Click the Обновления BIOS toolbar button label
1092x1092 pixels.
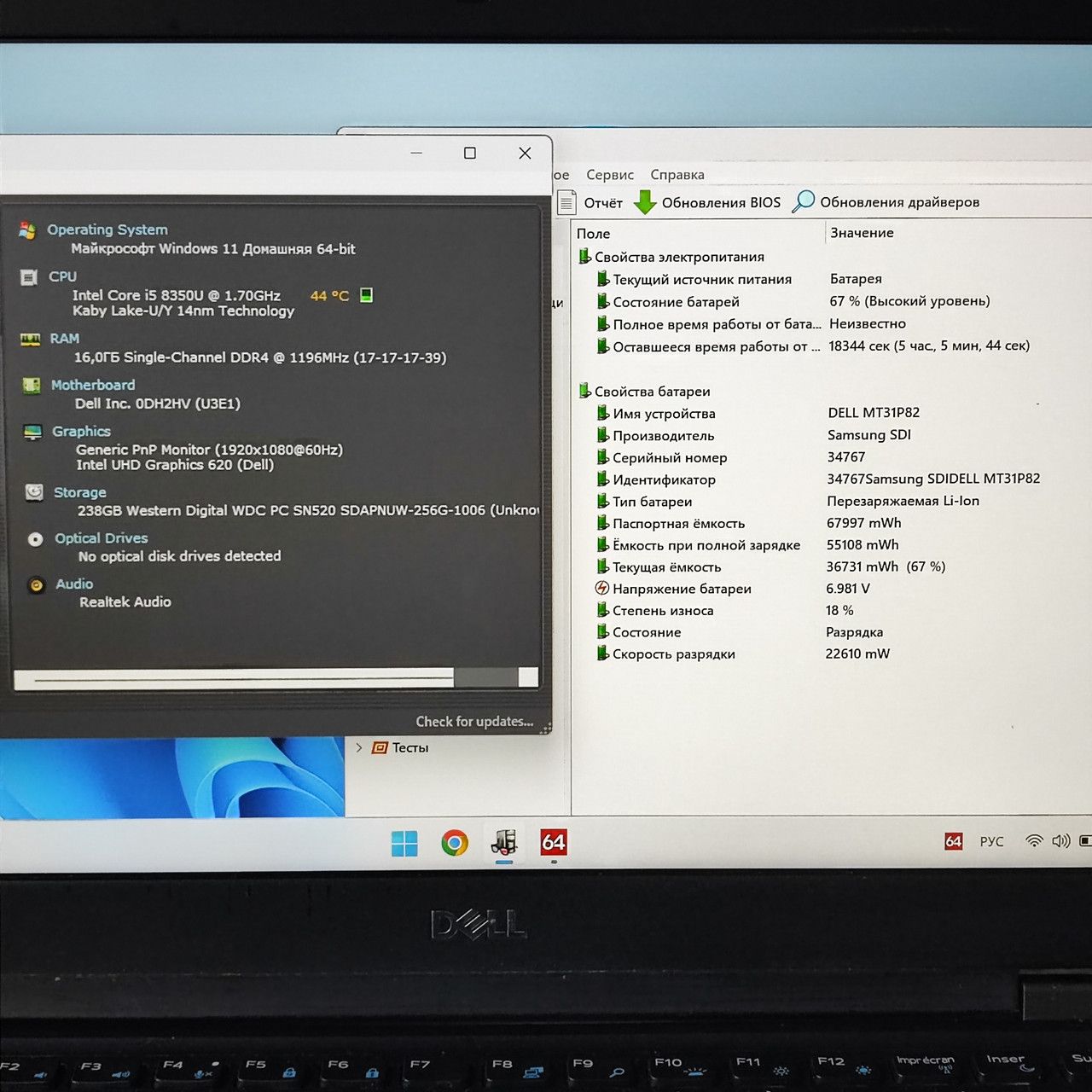click(721, 203)
